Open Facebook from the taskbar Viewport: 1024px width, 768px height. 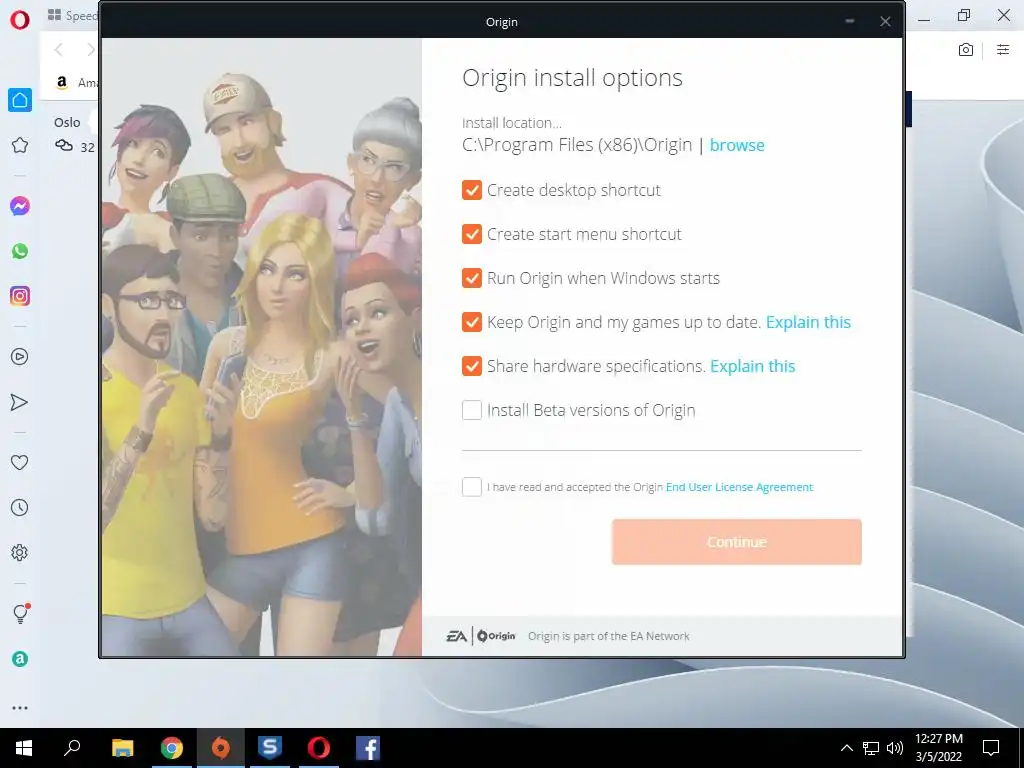(x=368, y=748)
